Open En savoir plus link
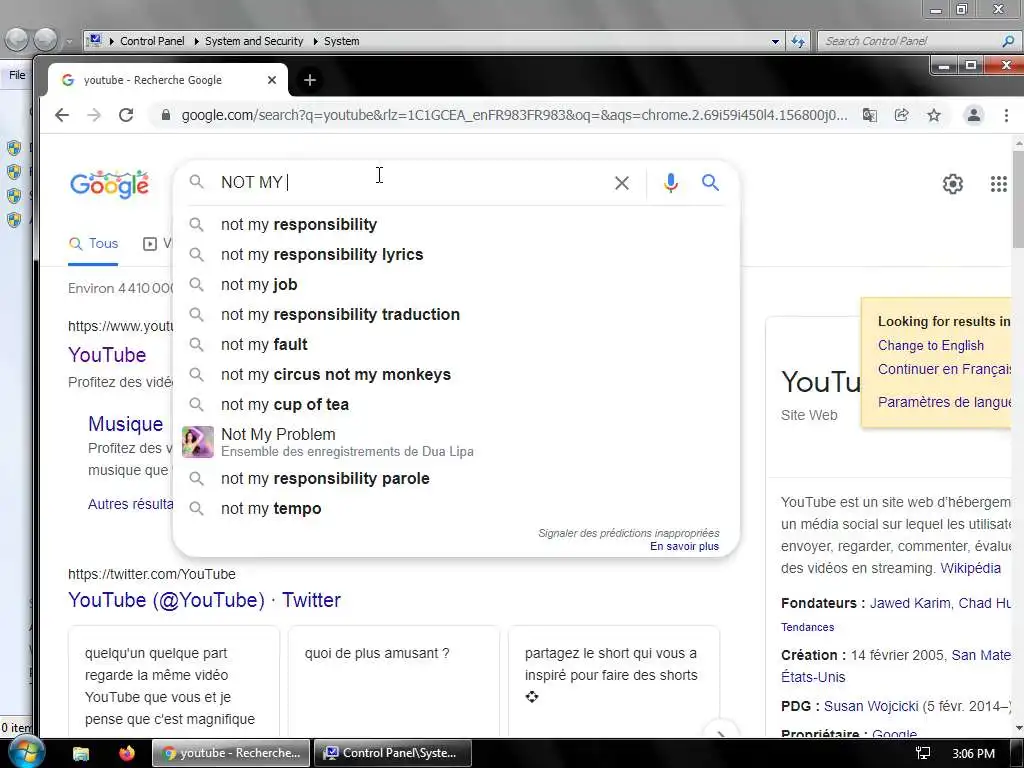The image size is (1024, 768). 684,546
